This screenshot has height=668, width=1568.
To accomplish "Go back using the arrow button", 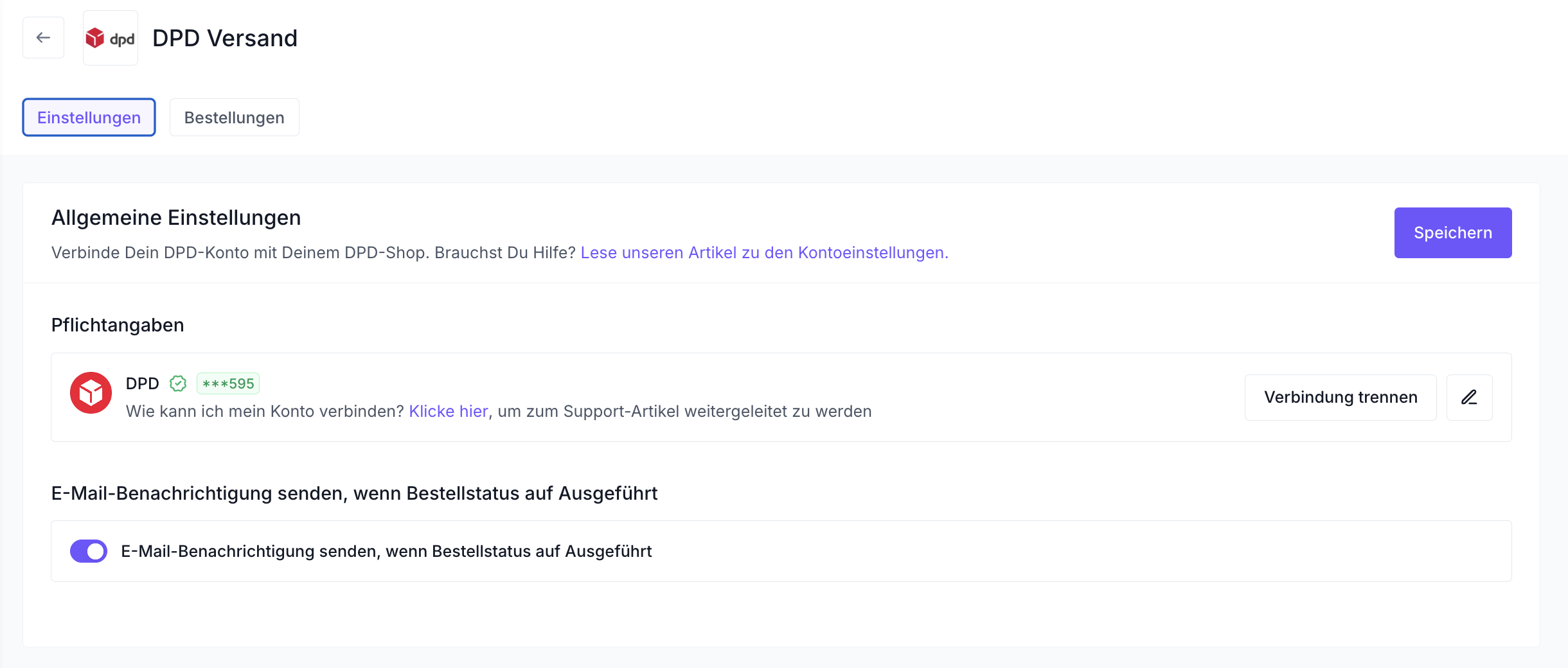I will click(43, 38).
